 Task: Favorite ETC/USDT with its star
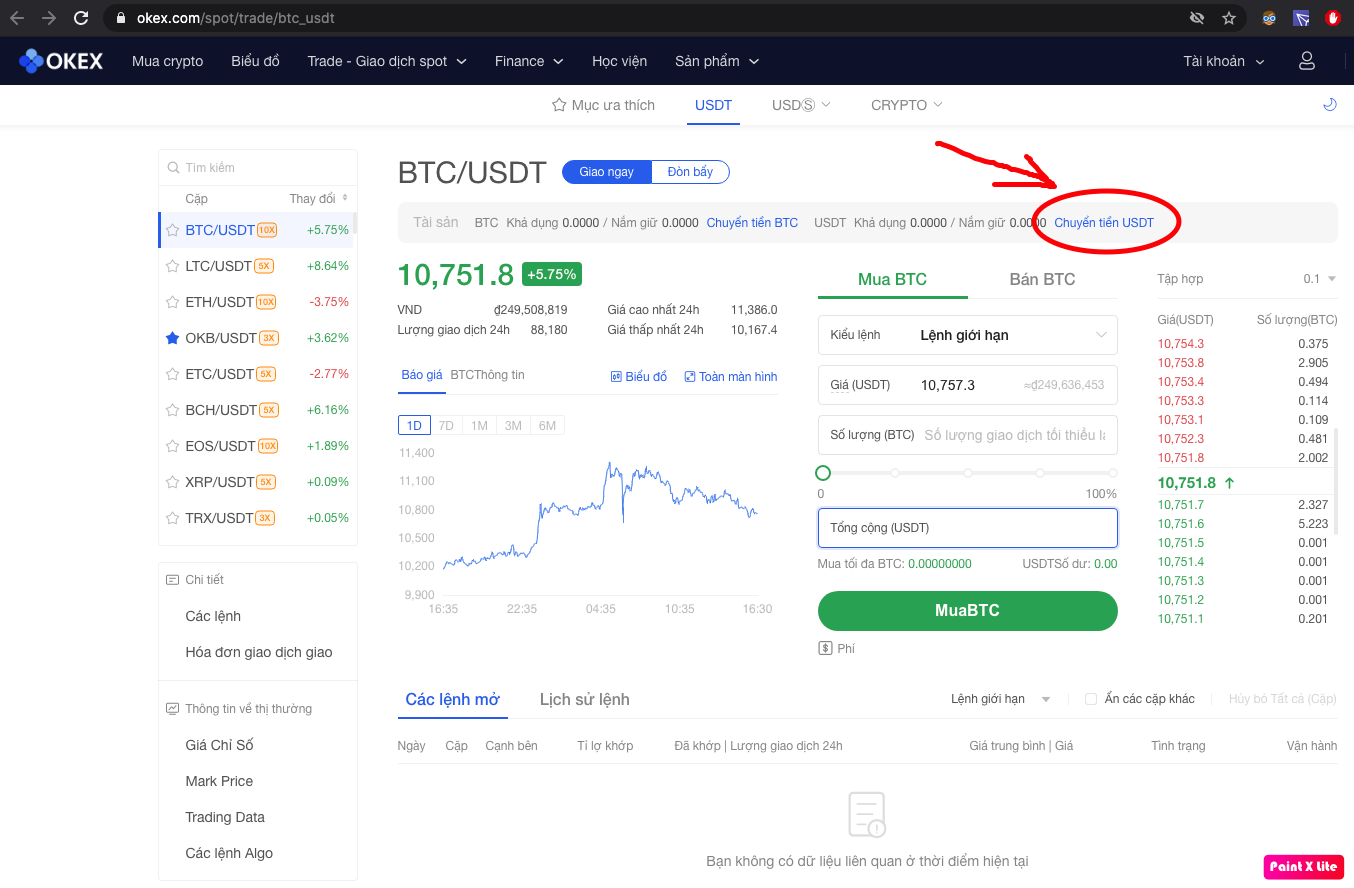[x=172, y=374]
